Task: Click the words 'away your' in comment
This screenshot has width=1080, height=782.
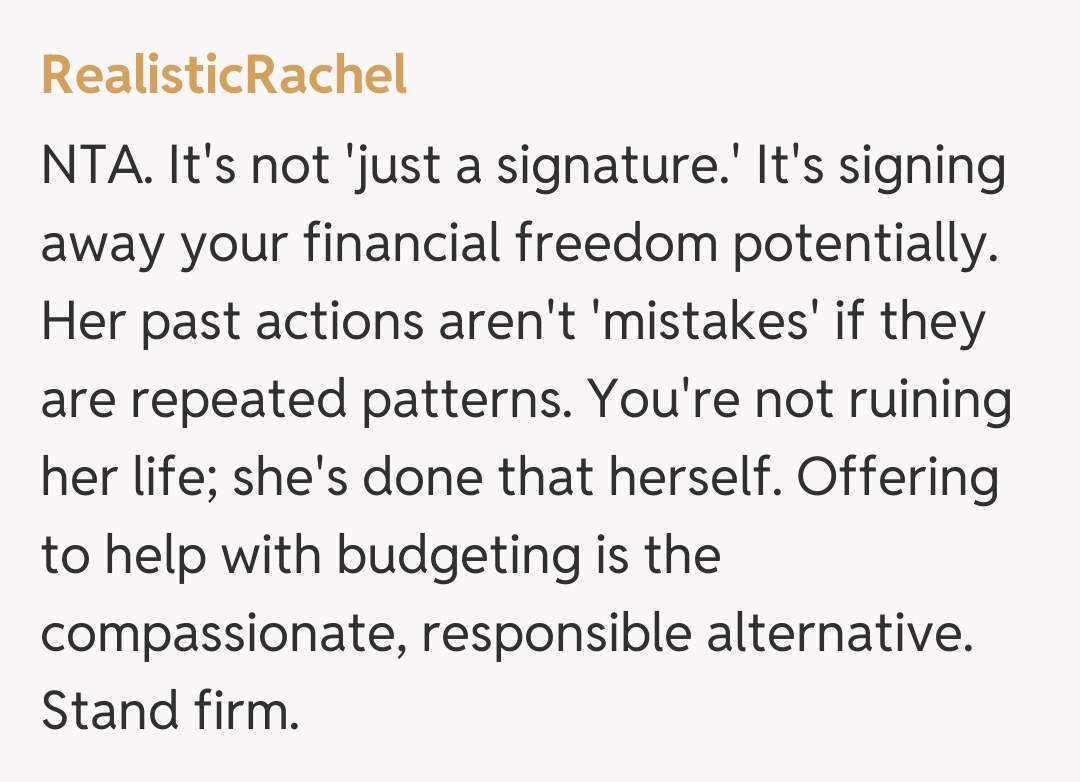Action: coord(164,244)
